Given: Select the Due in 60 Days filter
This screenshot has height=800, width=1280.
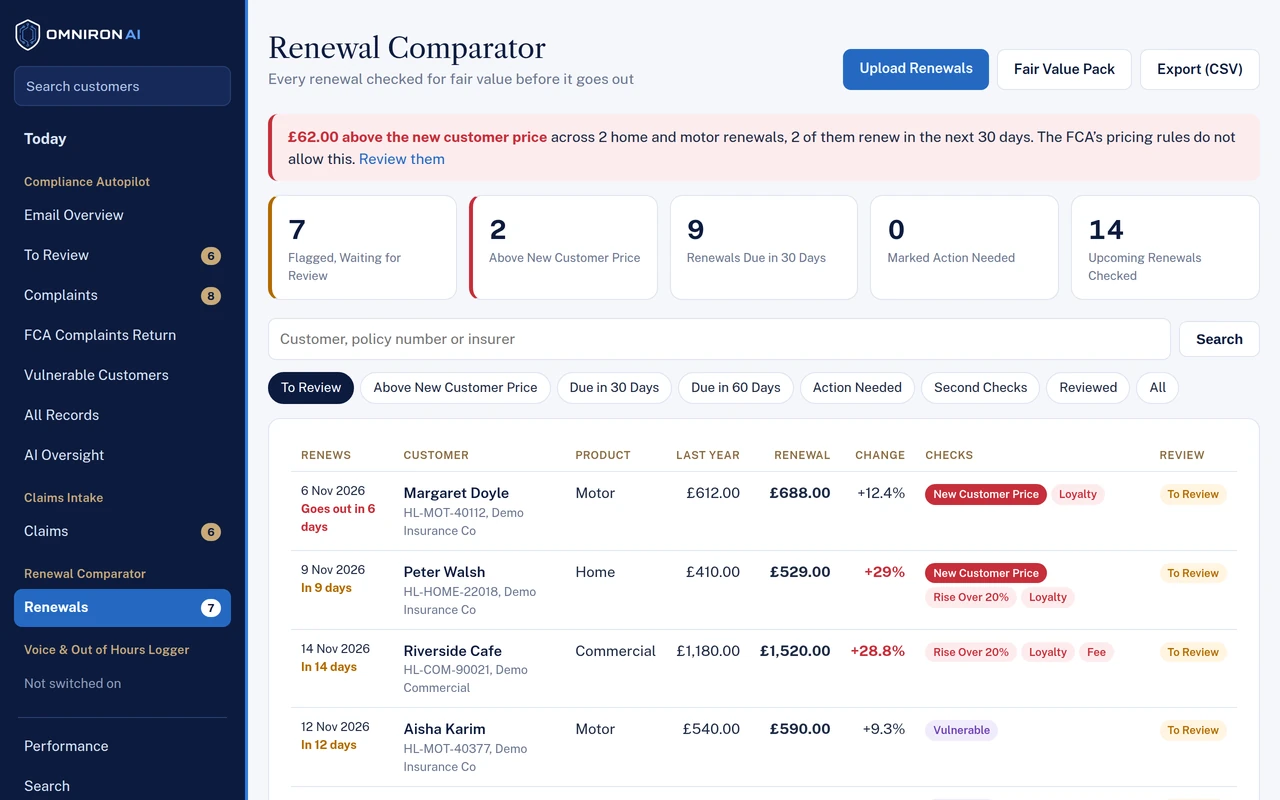Looking at the screenshot, I should pyautogui.click(x=736, y=388).
